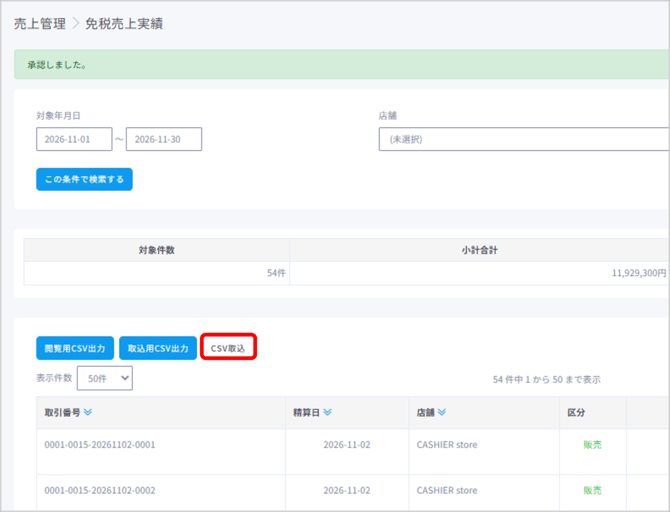Click end date field 2026-11-30
This screenshot has width=670, height=512.
(x=164, y=139)
